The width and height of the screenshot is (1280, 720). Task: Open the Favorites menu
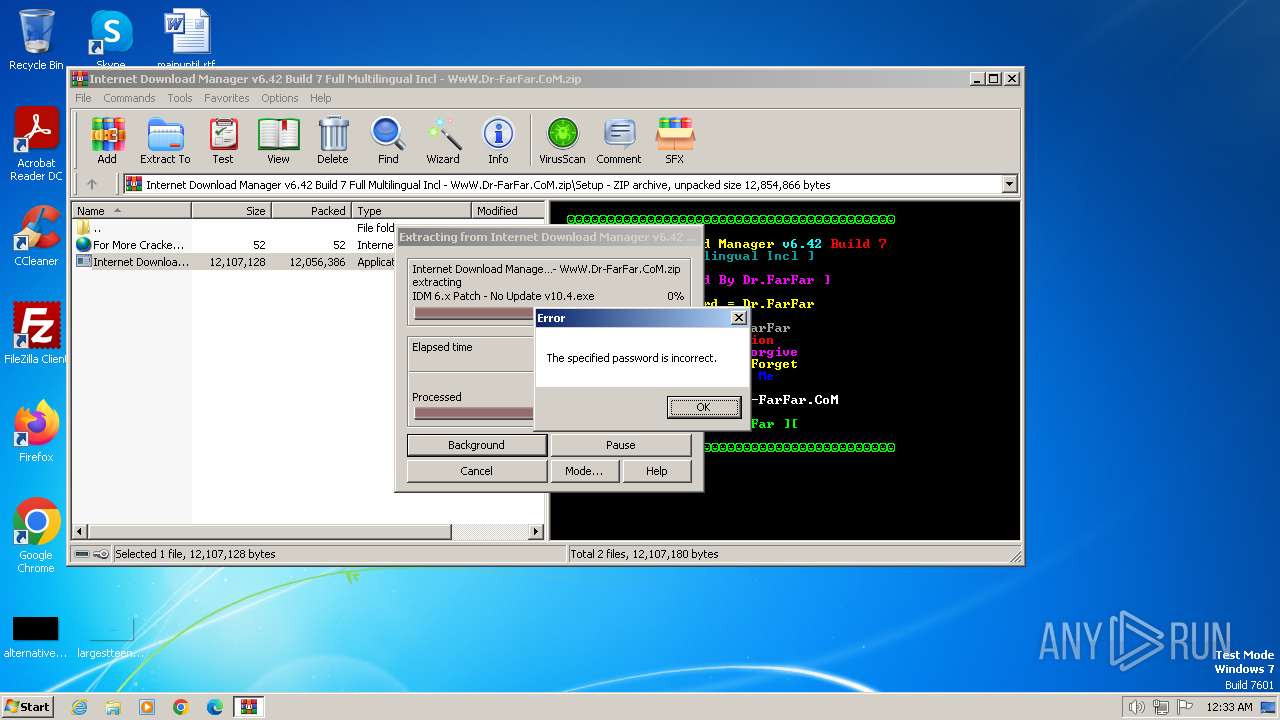227,98
